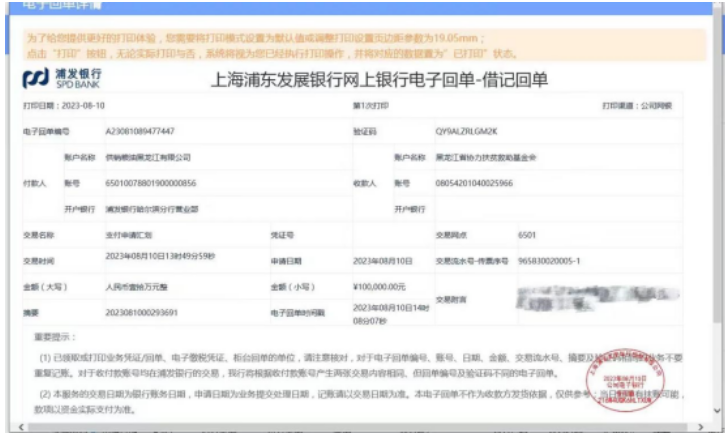Click the amount ¥100,000.00元
The image size is (725, 434).
(x=379, y=287)
